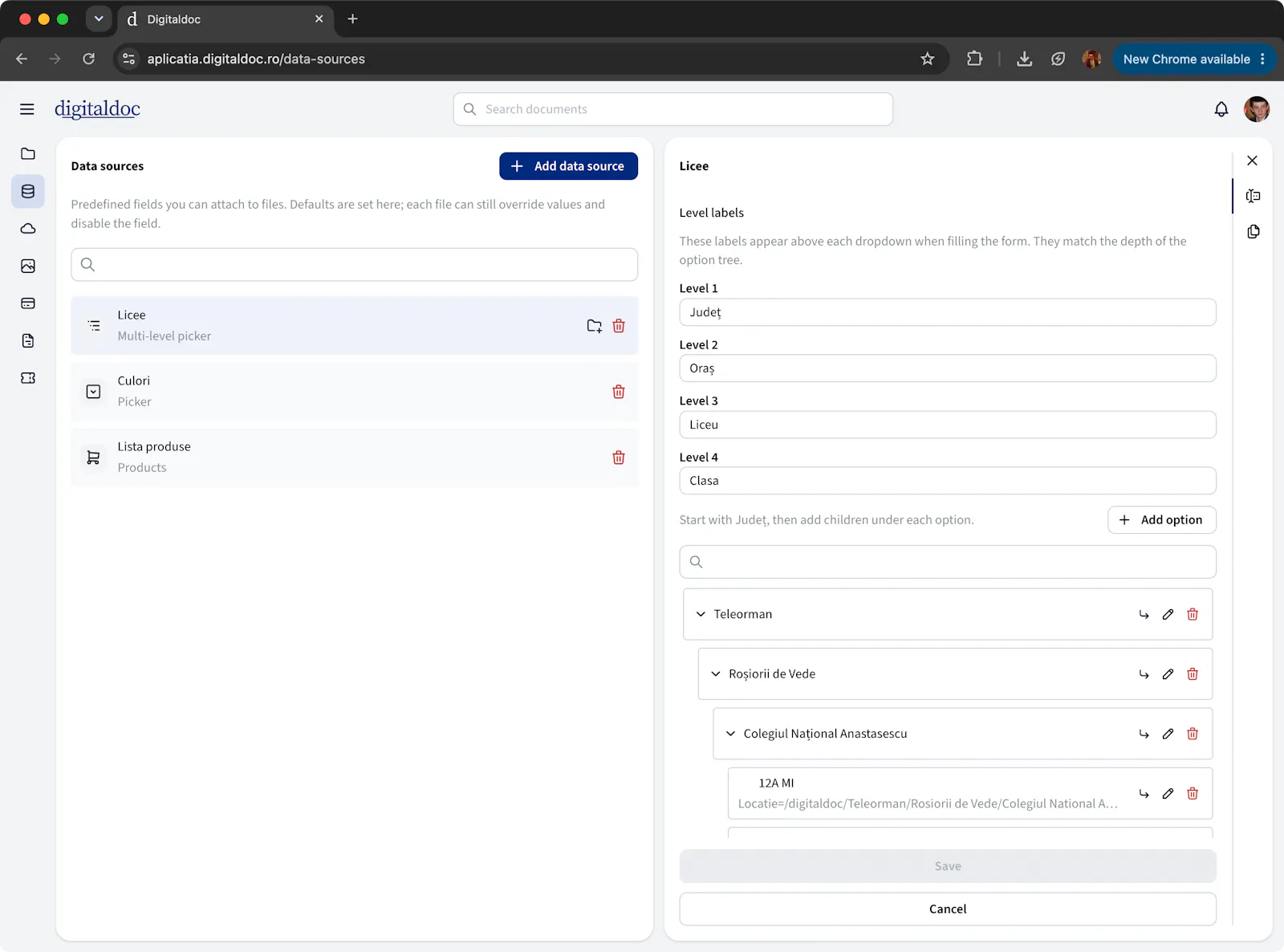
Task: Select the Culori picker row
Action: (x=355, y=392)
